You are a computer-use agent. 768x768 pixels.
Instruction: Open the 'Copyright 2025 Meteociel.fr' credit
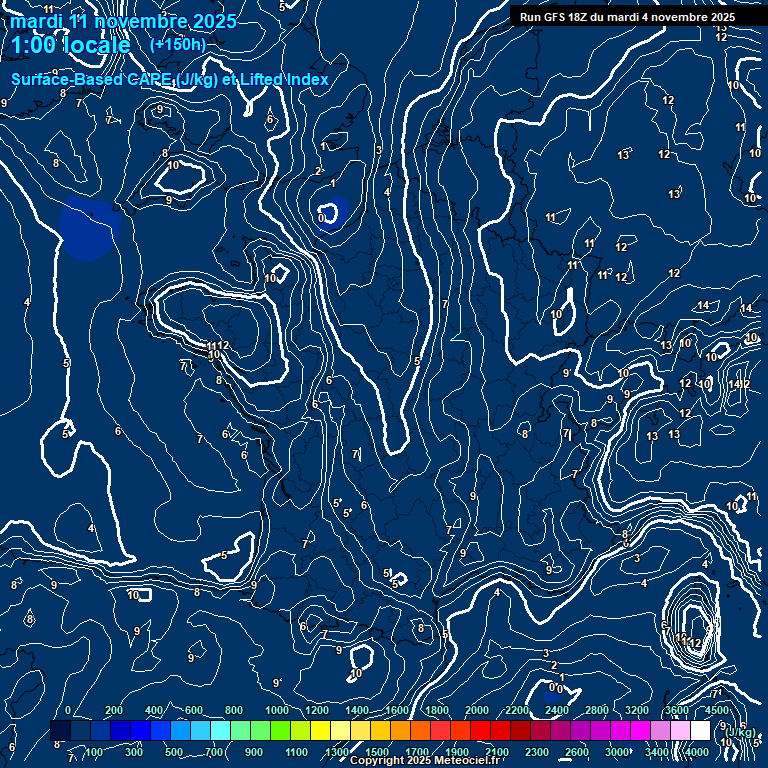pyautogui.click(x=425, y=760)
